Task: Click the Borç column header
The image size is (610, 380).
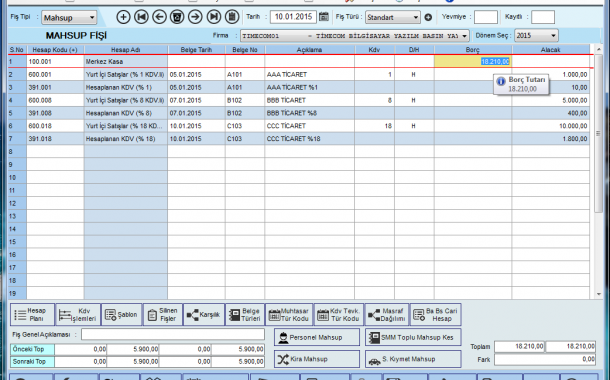Action: pos(473,50)
